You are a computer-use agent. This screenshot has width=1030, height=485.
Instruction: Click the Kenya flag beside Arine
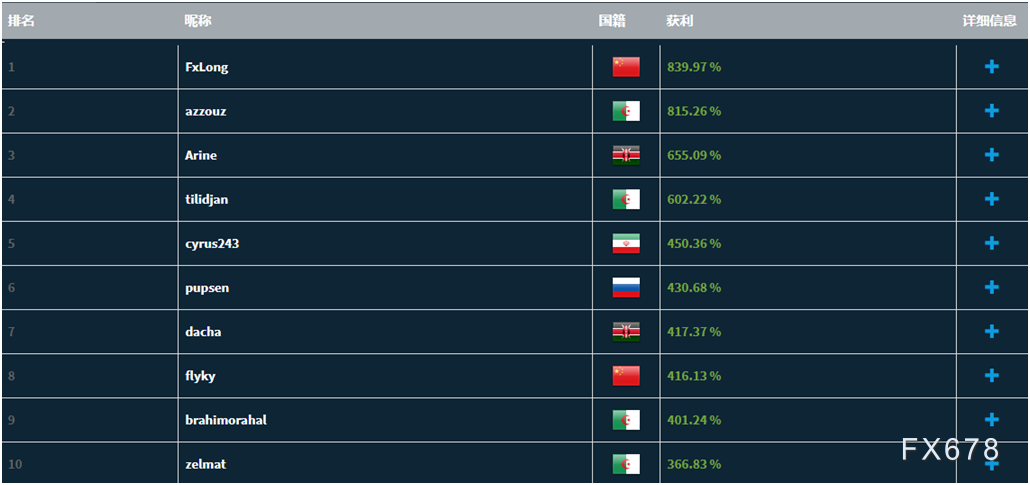click(x=626, y=155)
